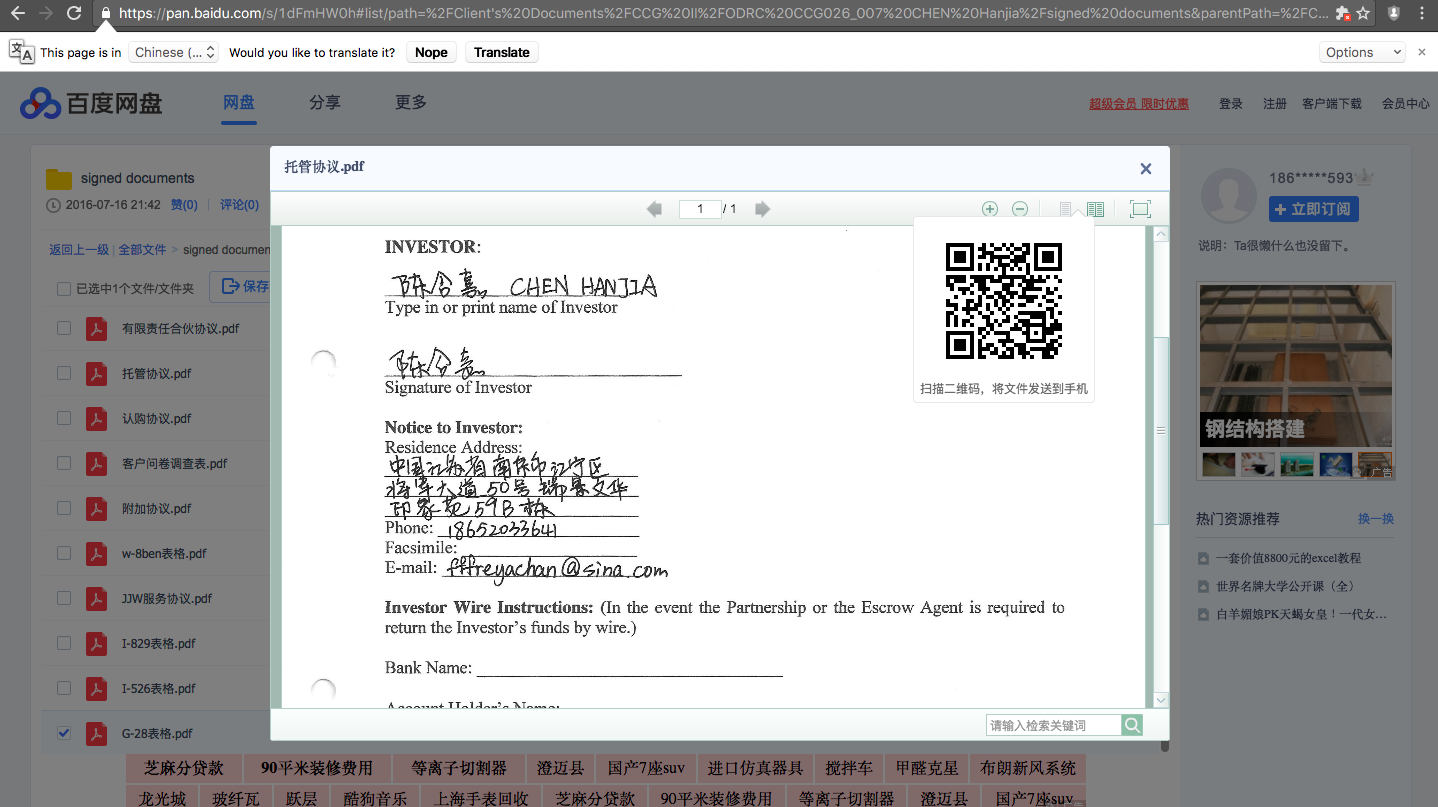This screenshot has width=1438, height=807.
Task: Click the translate icon in the translation bar
Action: tap(21, 52)
